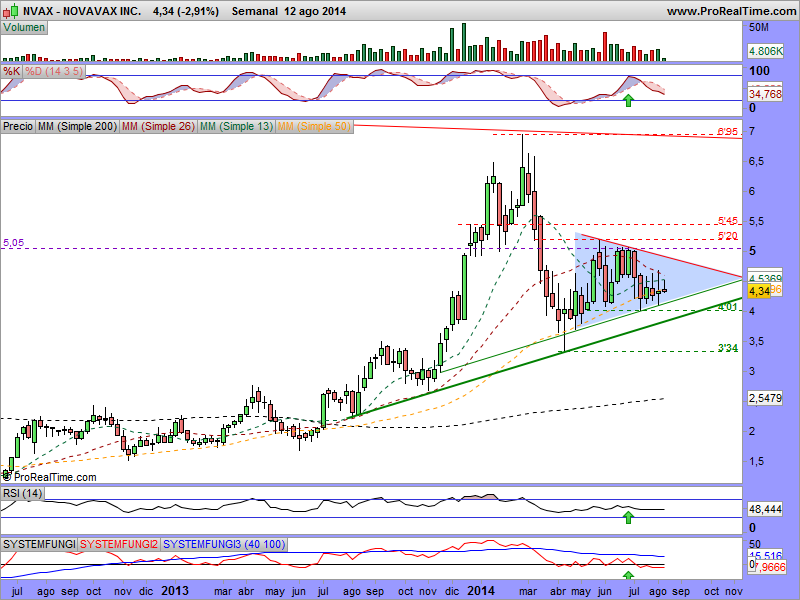Click the purple 5.05 level label
Viewport: 800px width, 600px height.
point(13,243)
